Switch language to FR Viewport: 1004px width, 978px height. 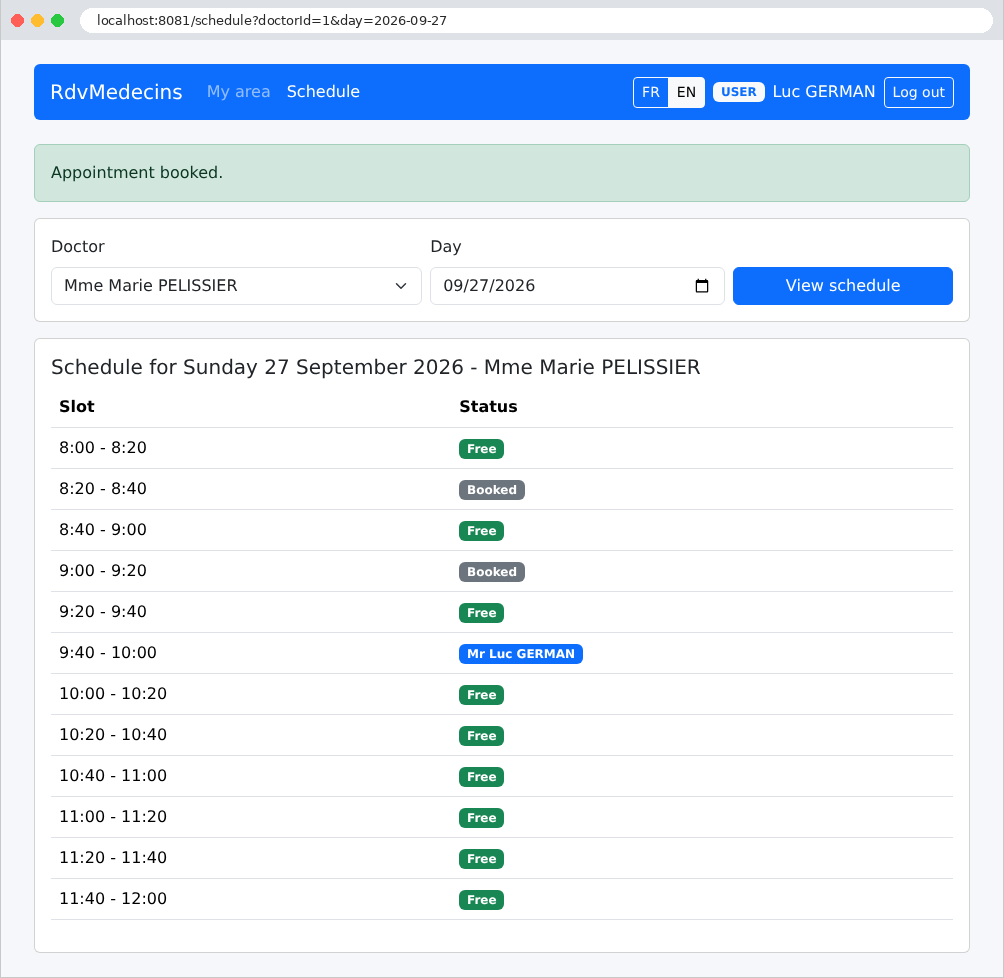click(x=651, y=92)
